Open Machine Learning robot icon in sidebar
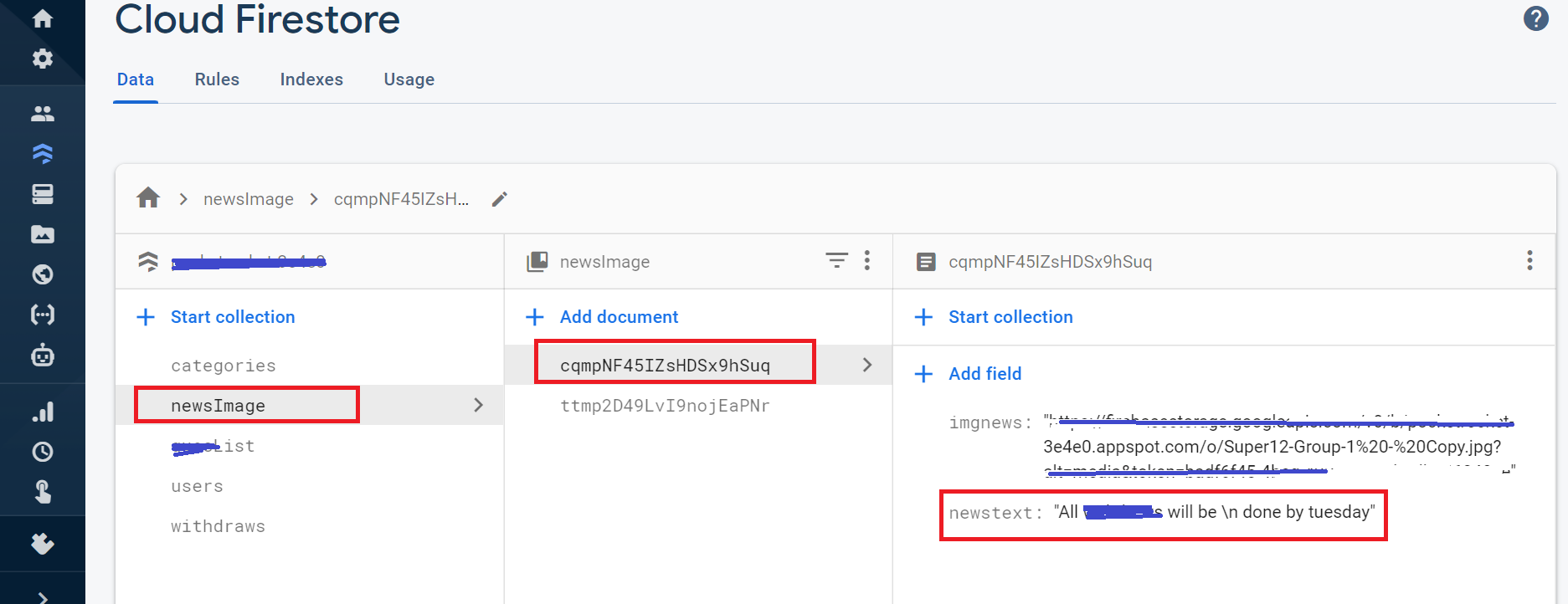The width and height of the screenshot is (1568, 604). 43,356
